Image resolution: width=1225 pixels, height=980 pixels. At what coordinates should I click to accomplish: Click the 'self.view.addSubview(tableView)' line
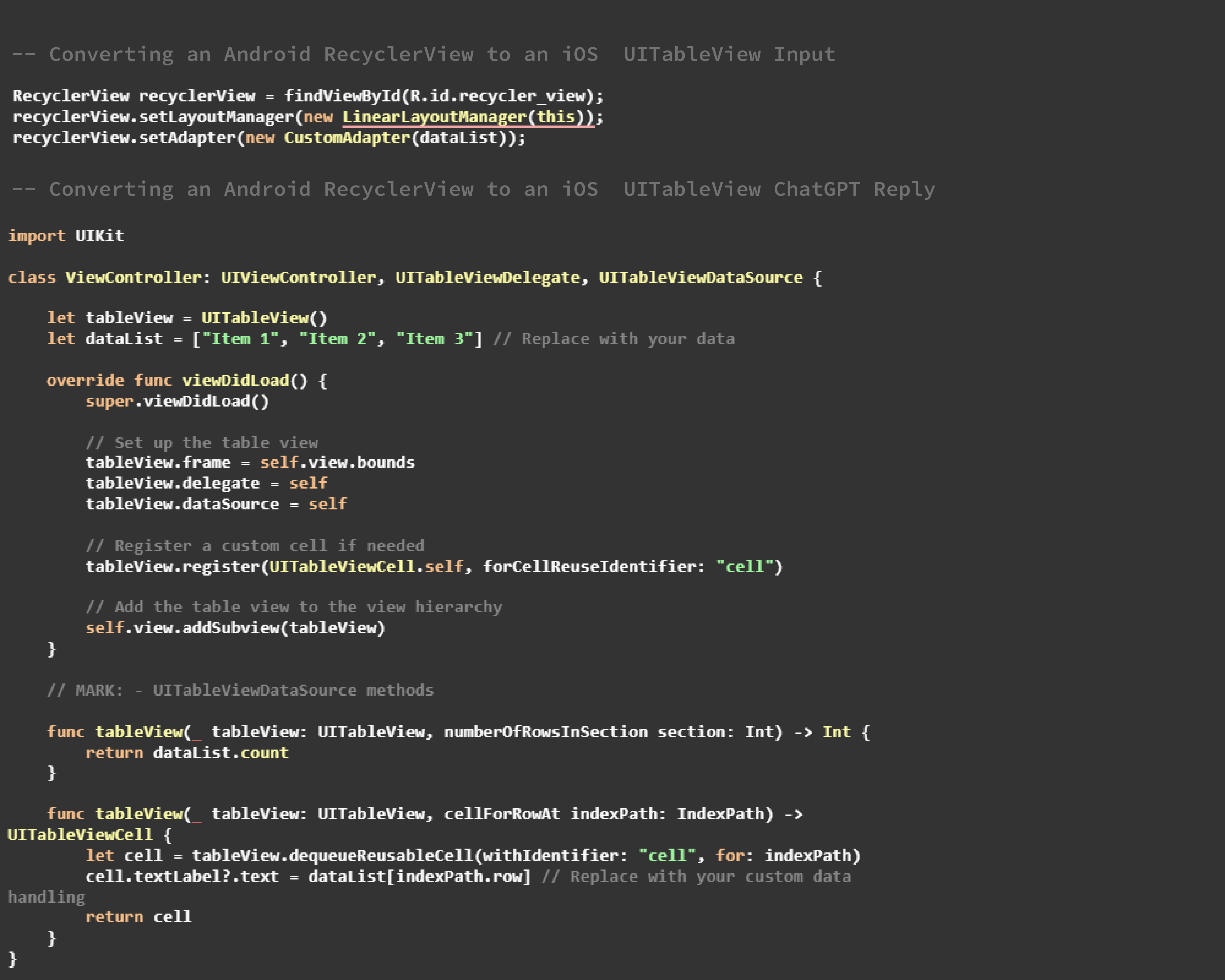[235, 628]
